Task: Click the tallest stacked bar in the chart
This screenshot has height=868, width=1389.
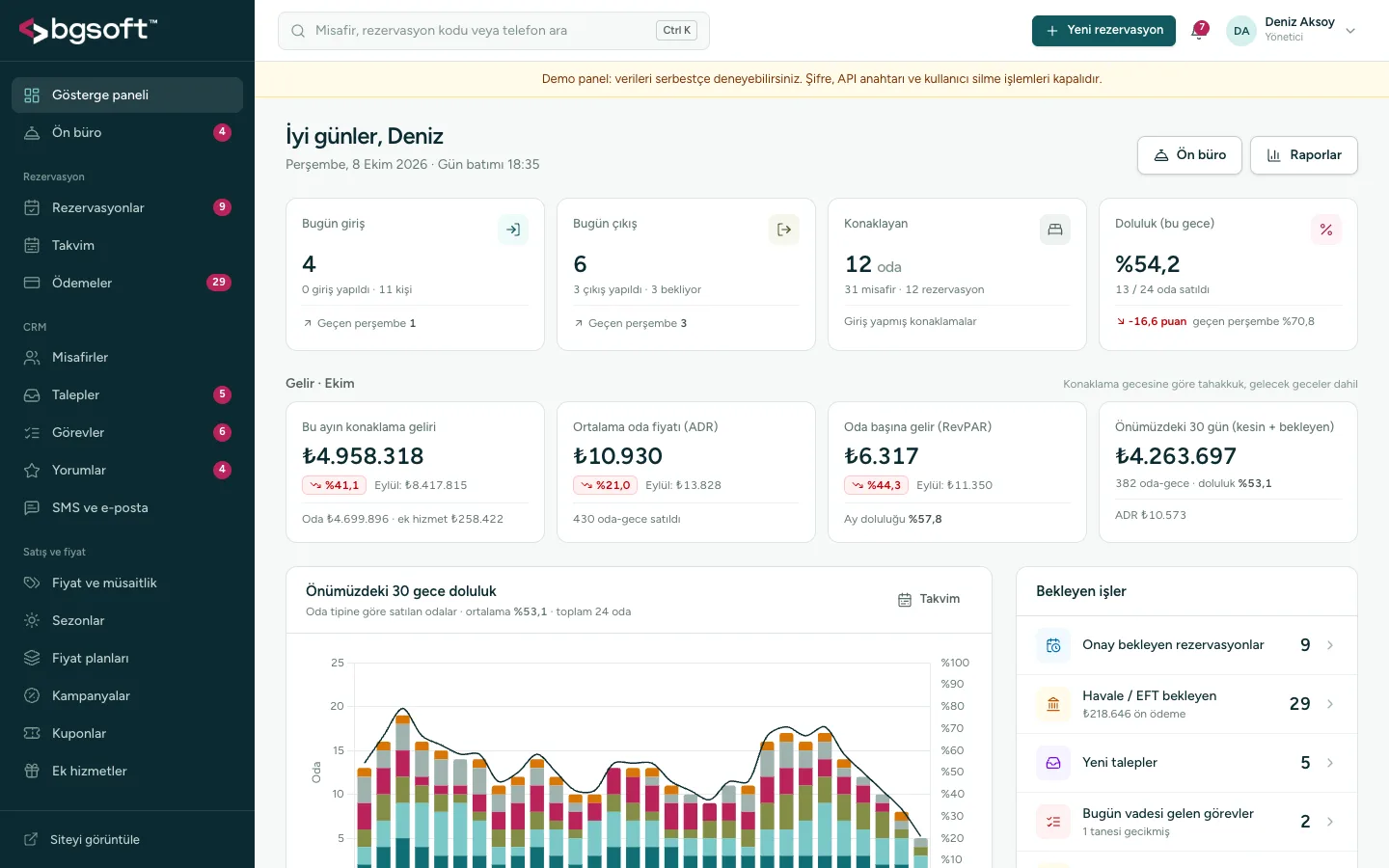Action: click(403, 791)
